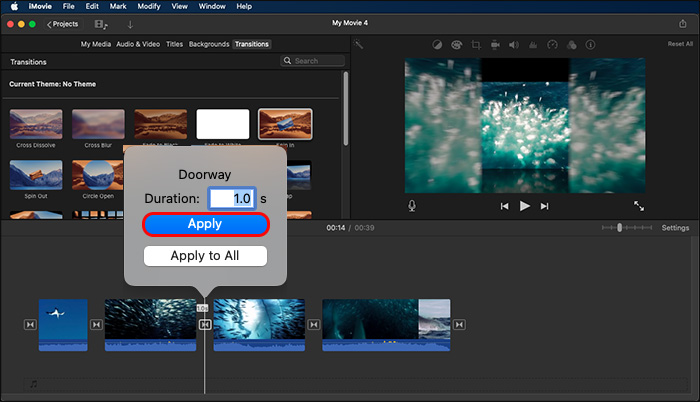The image size is (700, 402).
Task: Click Apply to All button
Action: (205, 256)
